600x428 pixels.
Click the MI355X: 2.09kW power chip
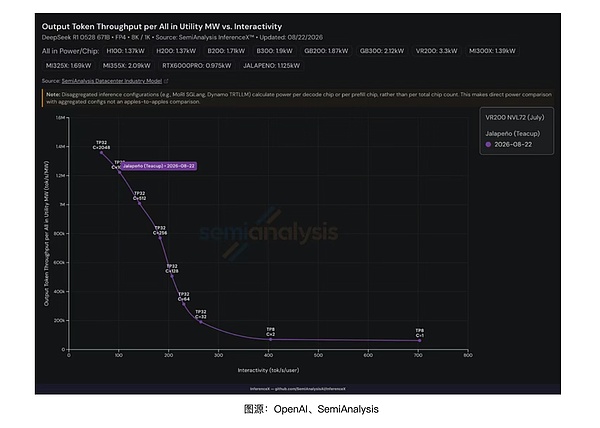click(x=127, y=66)
